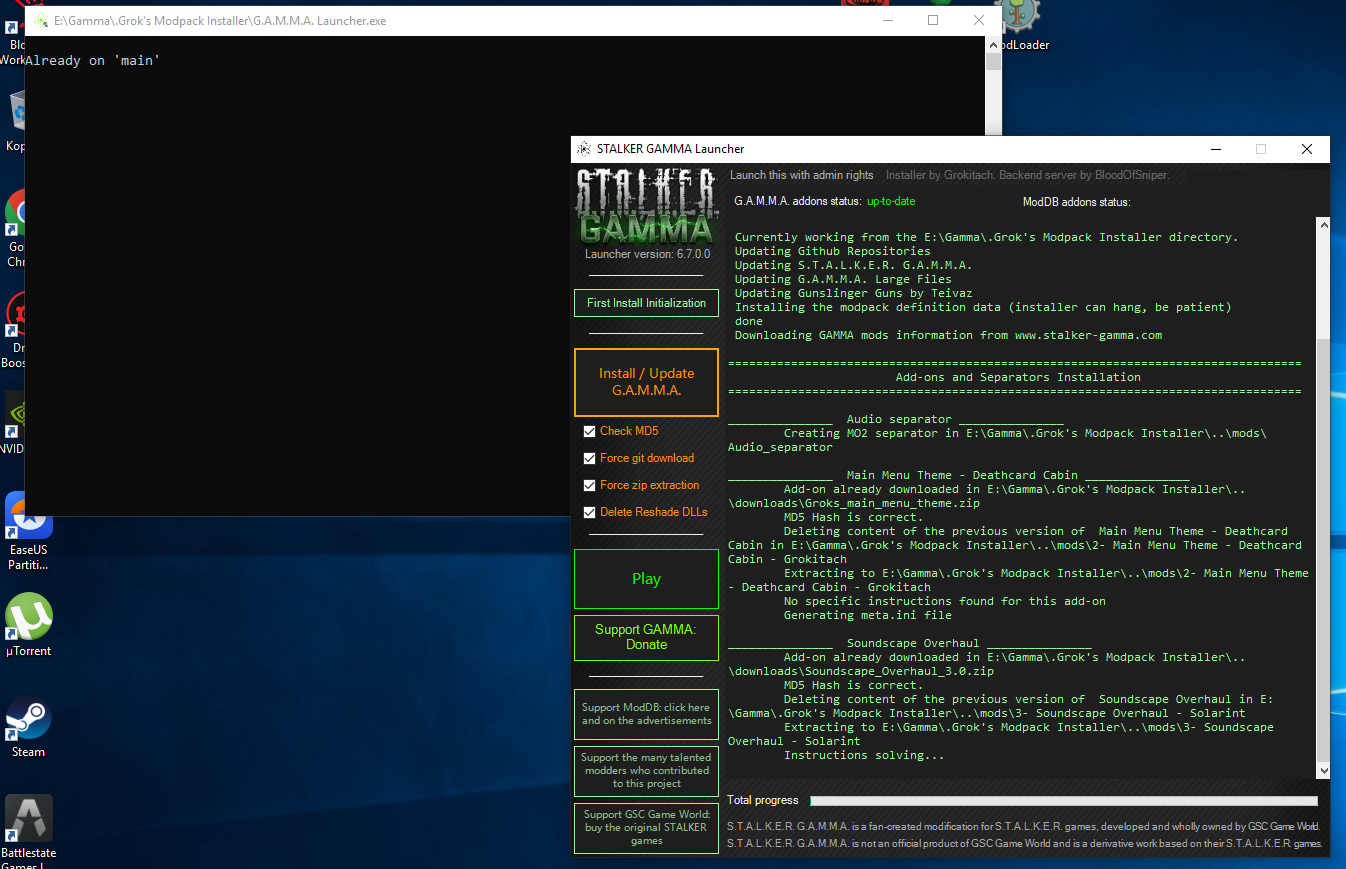Viewport: 1346px width, 869px height.
Task: Click 'Already on main' console text
Action: tap(93, 61)
